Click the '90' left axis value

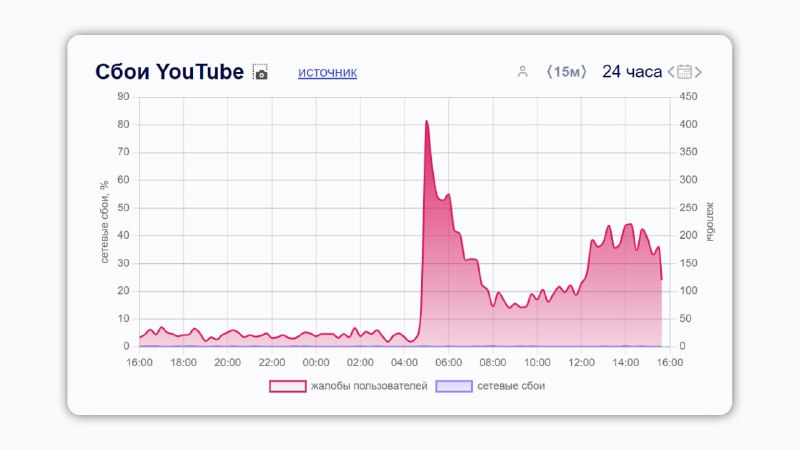(123, 96)
